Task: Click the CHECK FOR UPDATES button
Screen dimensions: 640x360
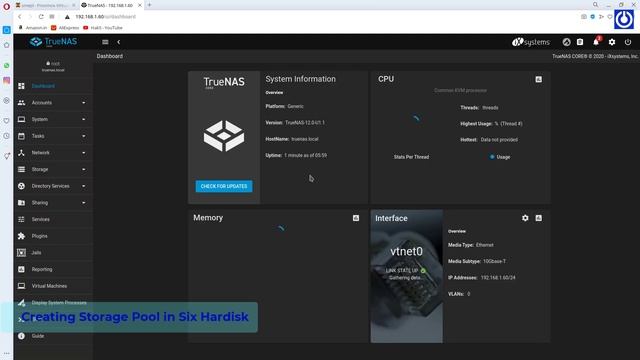Action: pyautogui.click(x=224, y=186)
